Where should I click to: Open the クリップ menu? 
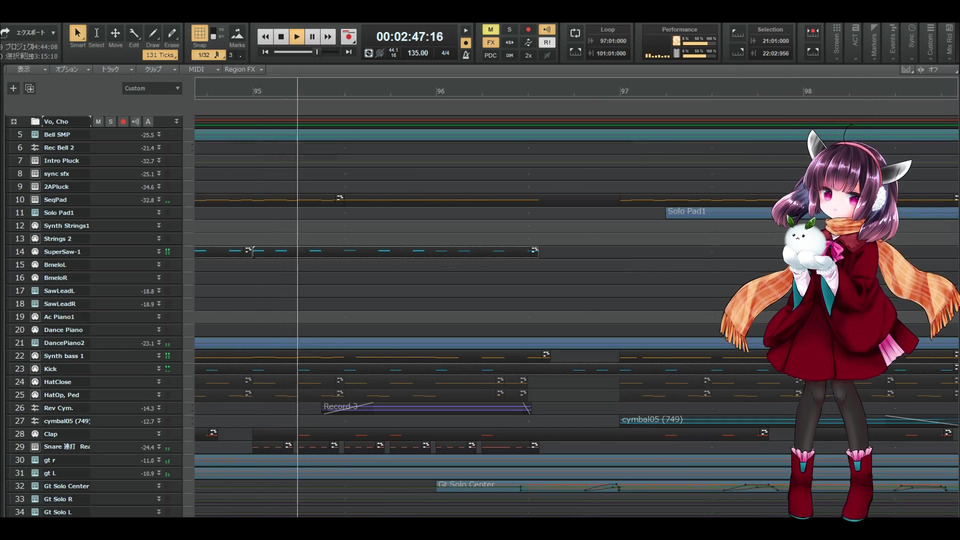pyautogui.click(x=158, y=69)
